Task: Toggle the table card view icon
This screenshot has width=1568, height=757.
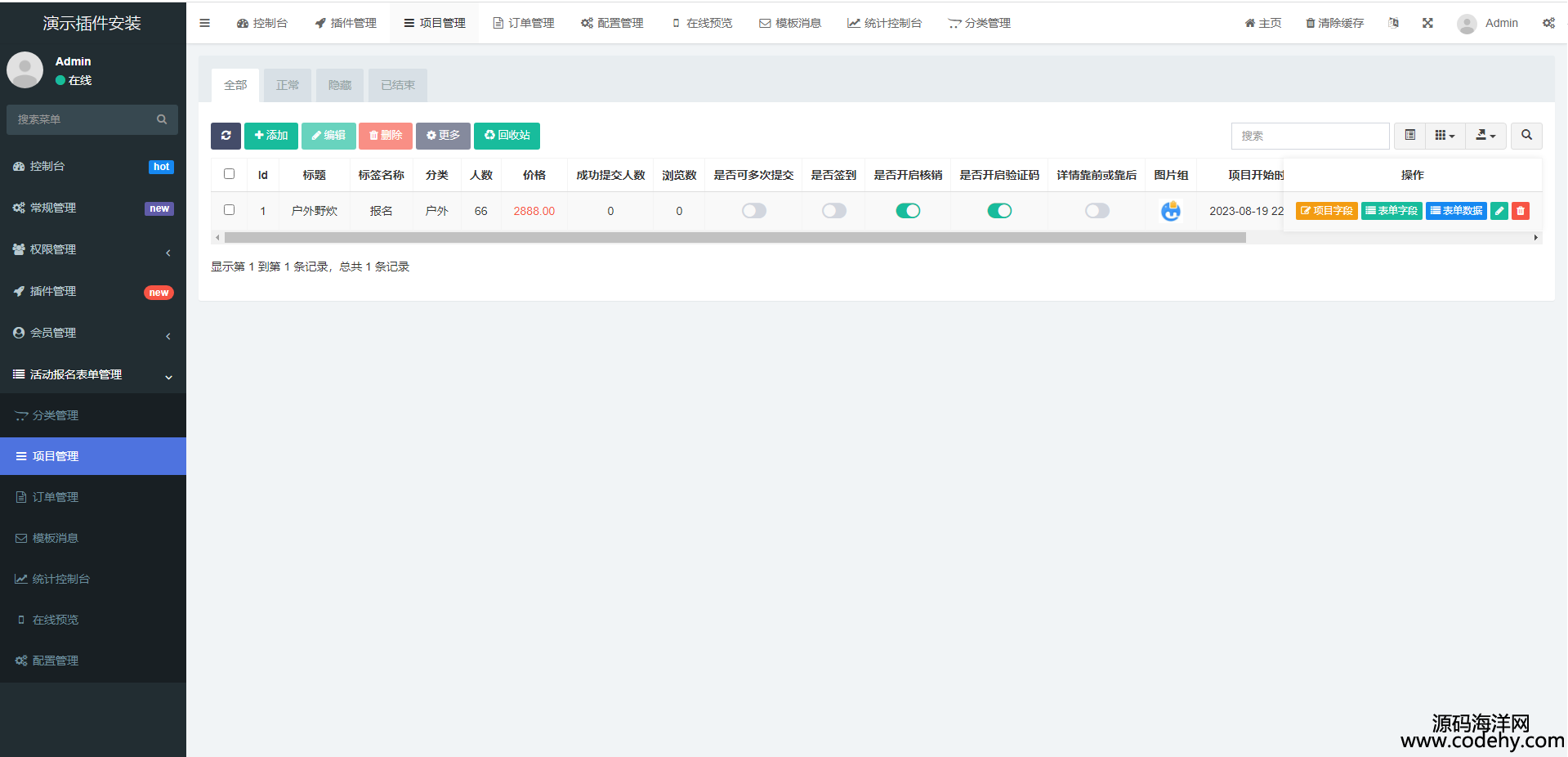Action: pyautogui.click(x=1409, y=136)
